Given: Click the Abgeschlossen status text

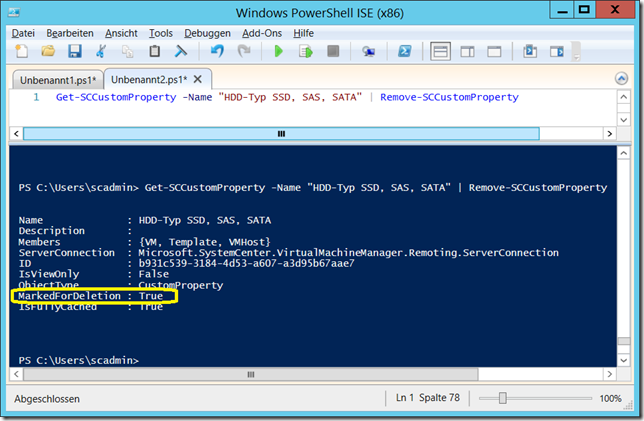Looking at the screenshot, I should [47, 399].
